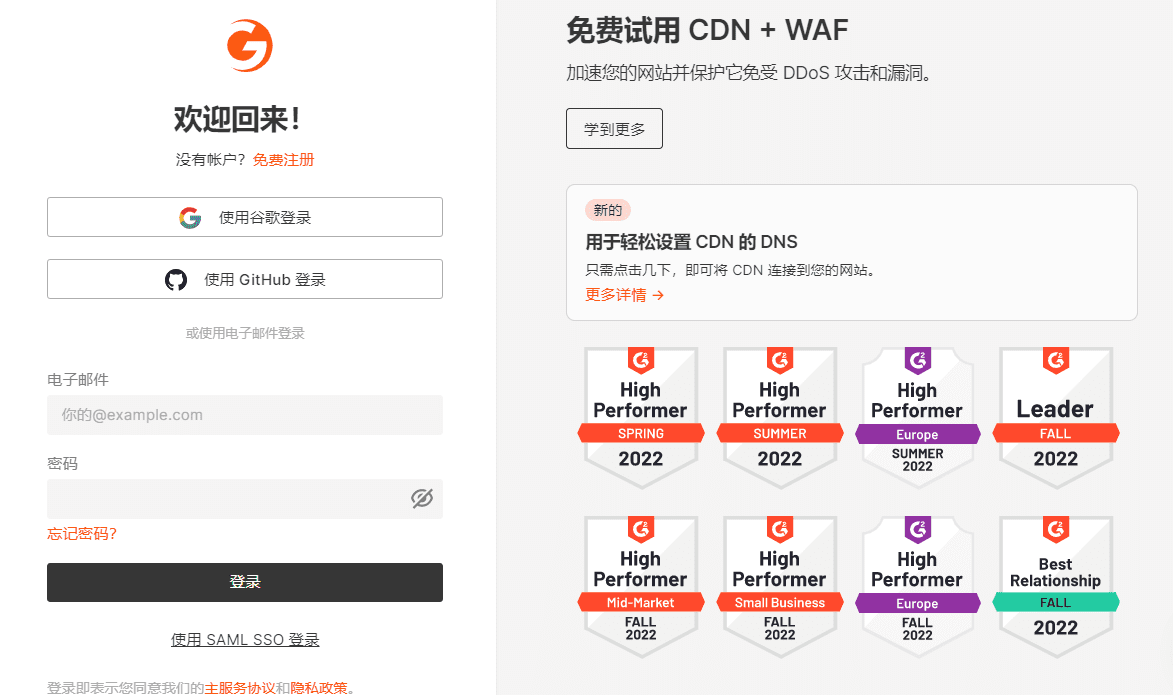
Task: Click into the 密码 password field
Action: tap(225, 498)
